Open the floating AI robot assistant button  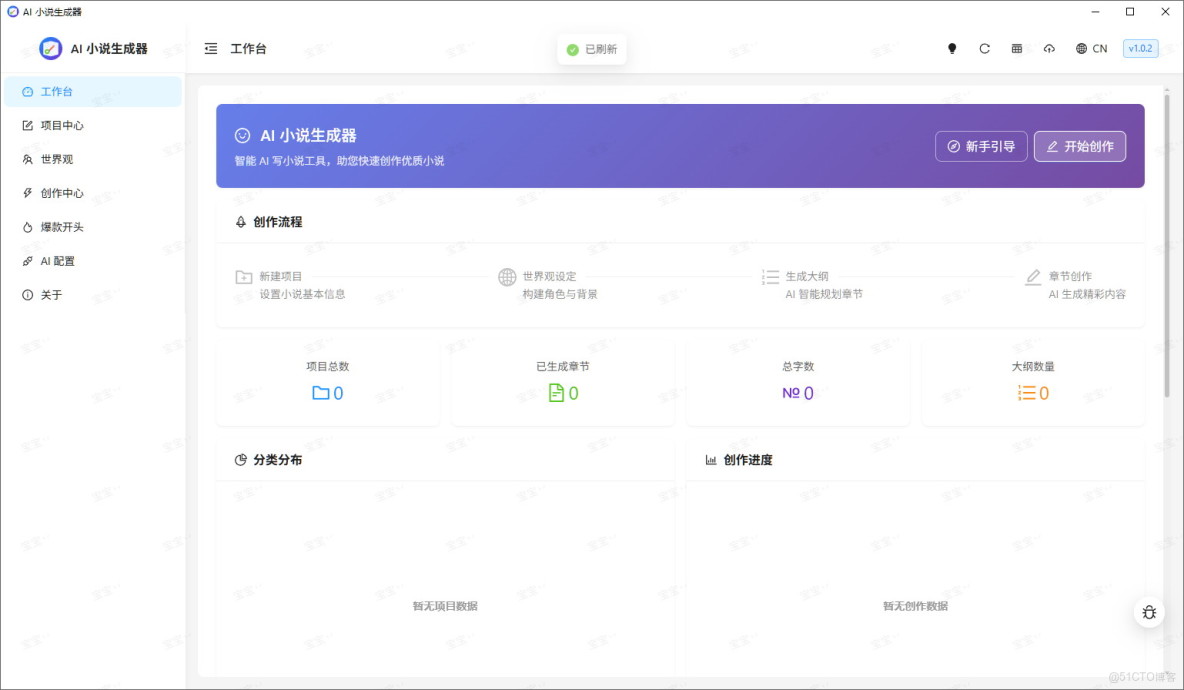(x=1149, y=612)
